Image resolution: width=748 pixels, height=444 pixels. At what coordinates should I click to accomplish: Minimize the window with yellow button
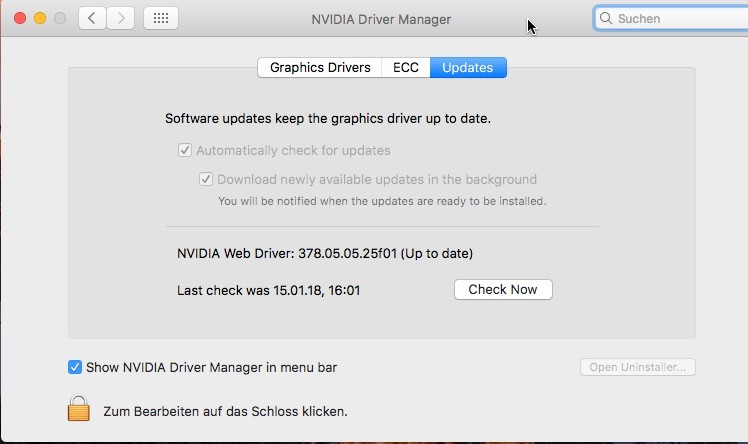40,18
